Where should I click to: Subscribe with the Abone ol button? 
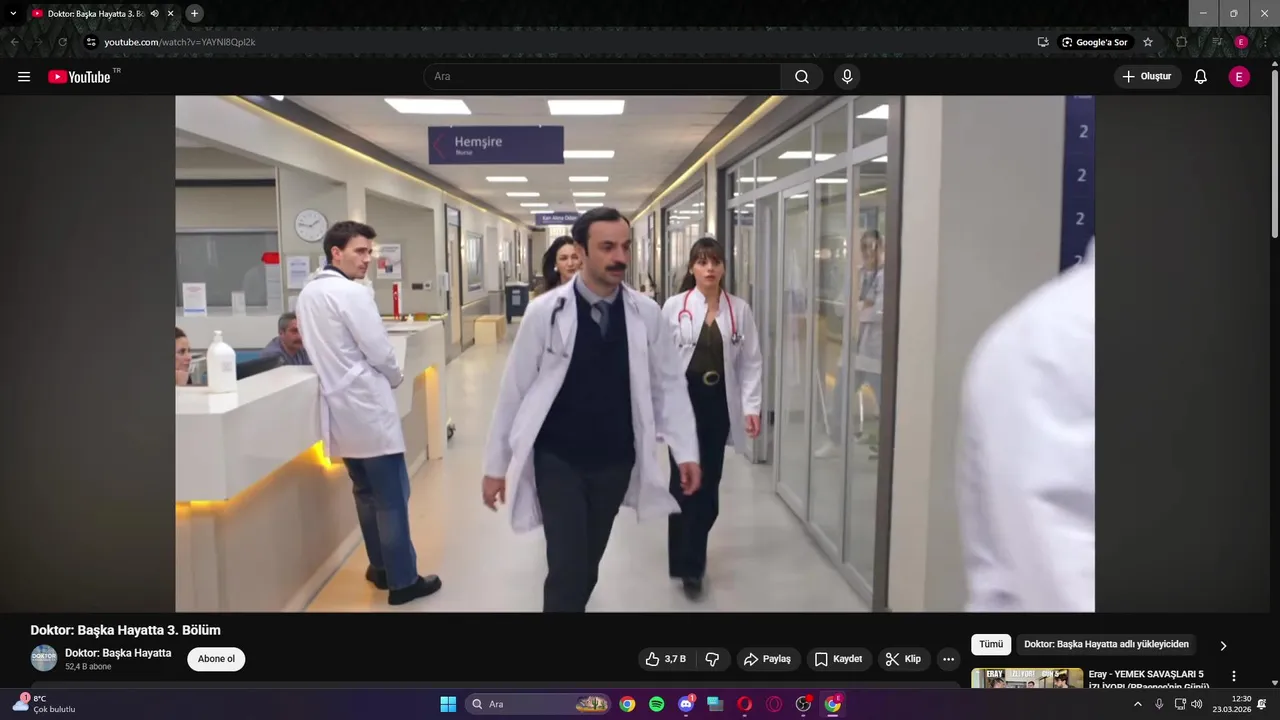click(x=216, y=659)
